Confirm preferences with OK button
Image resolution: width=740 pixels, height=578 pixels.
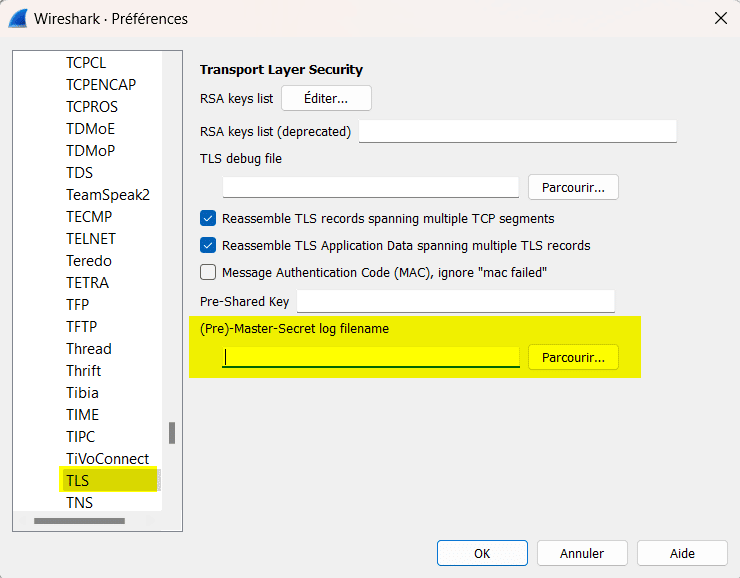pos(482,553)
